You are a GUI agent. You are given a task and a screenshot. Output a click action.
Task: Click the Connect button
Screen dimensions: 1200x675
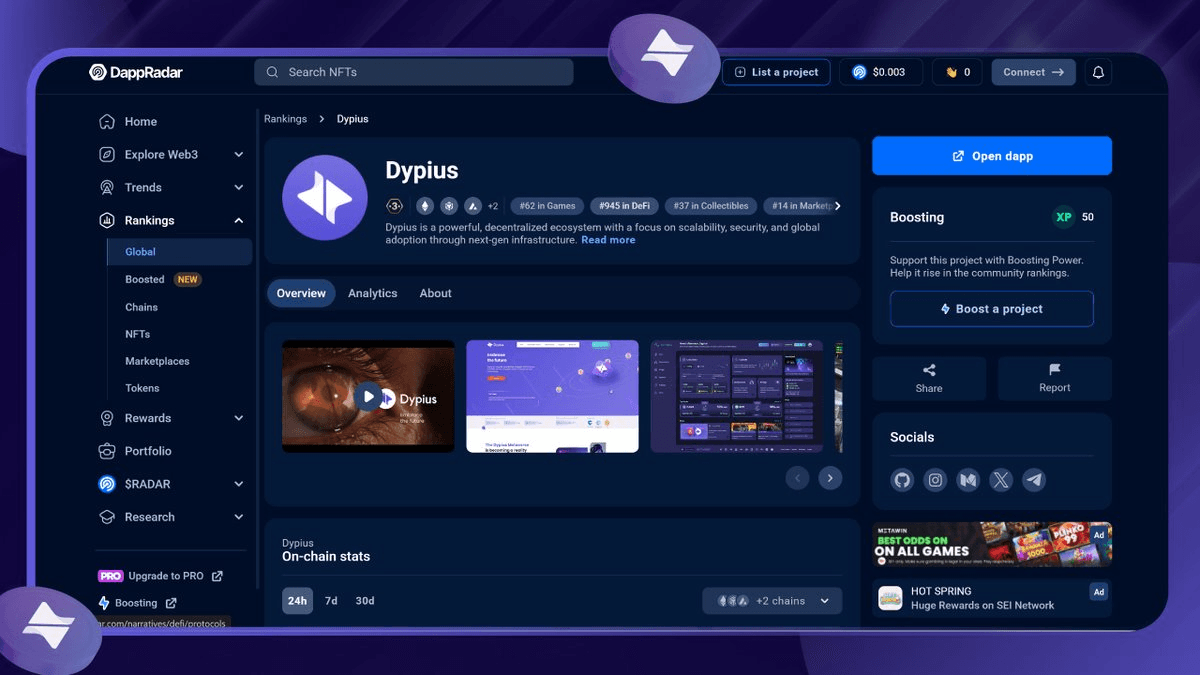tap(1034, 72)
